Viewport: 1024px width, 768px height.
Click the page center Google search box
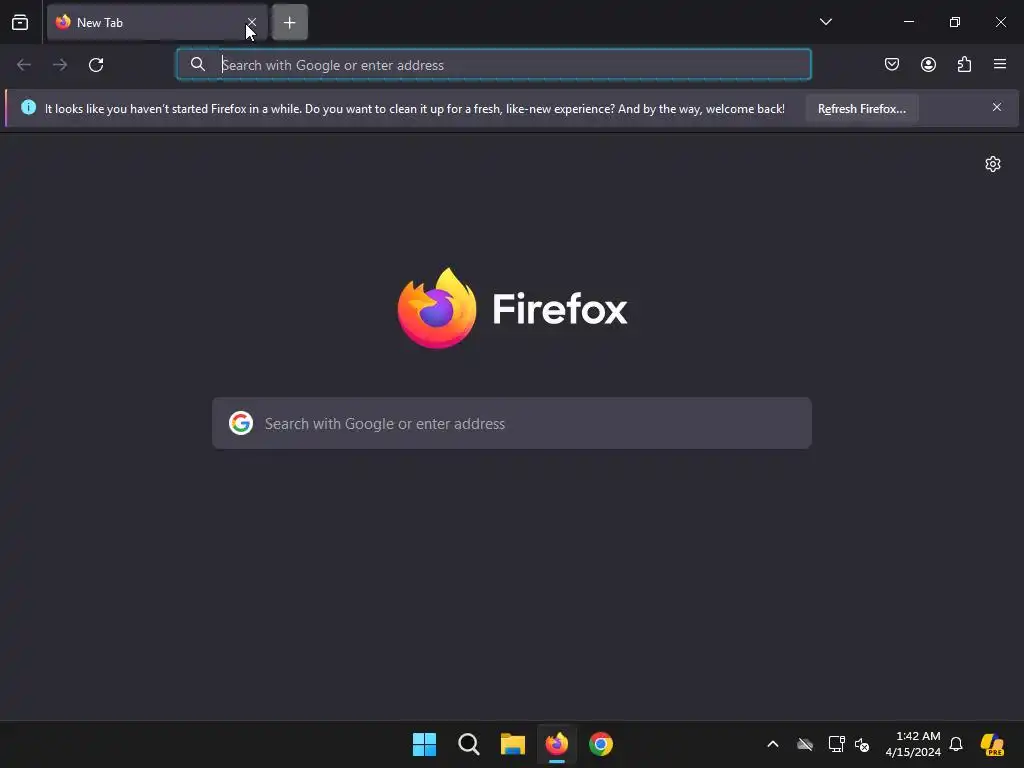[x=512, y=423]
